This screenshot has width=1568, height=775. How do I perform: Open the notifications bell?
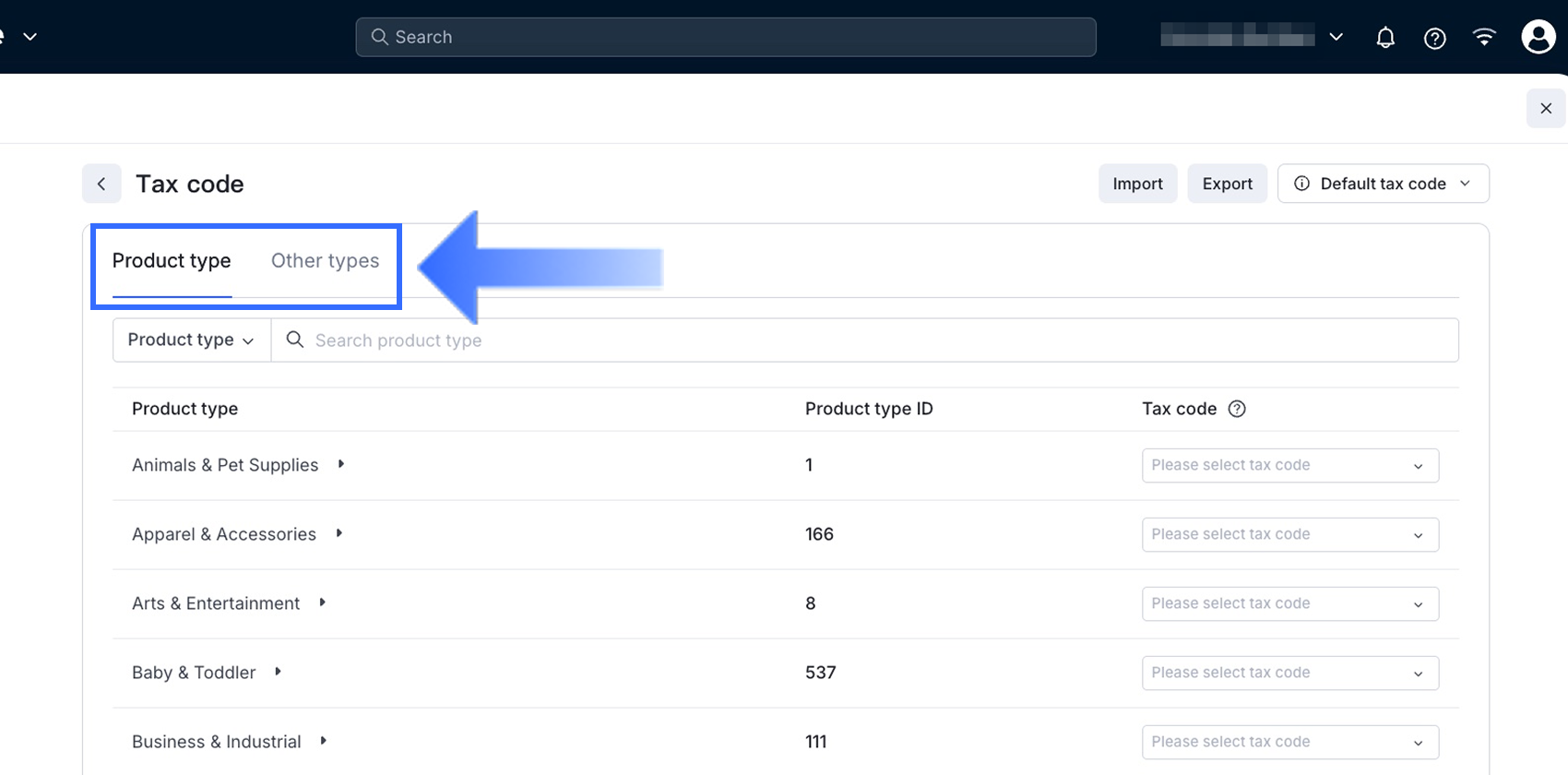[1385, 38]
